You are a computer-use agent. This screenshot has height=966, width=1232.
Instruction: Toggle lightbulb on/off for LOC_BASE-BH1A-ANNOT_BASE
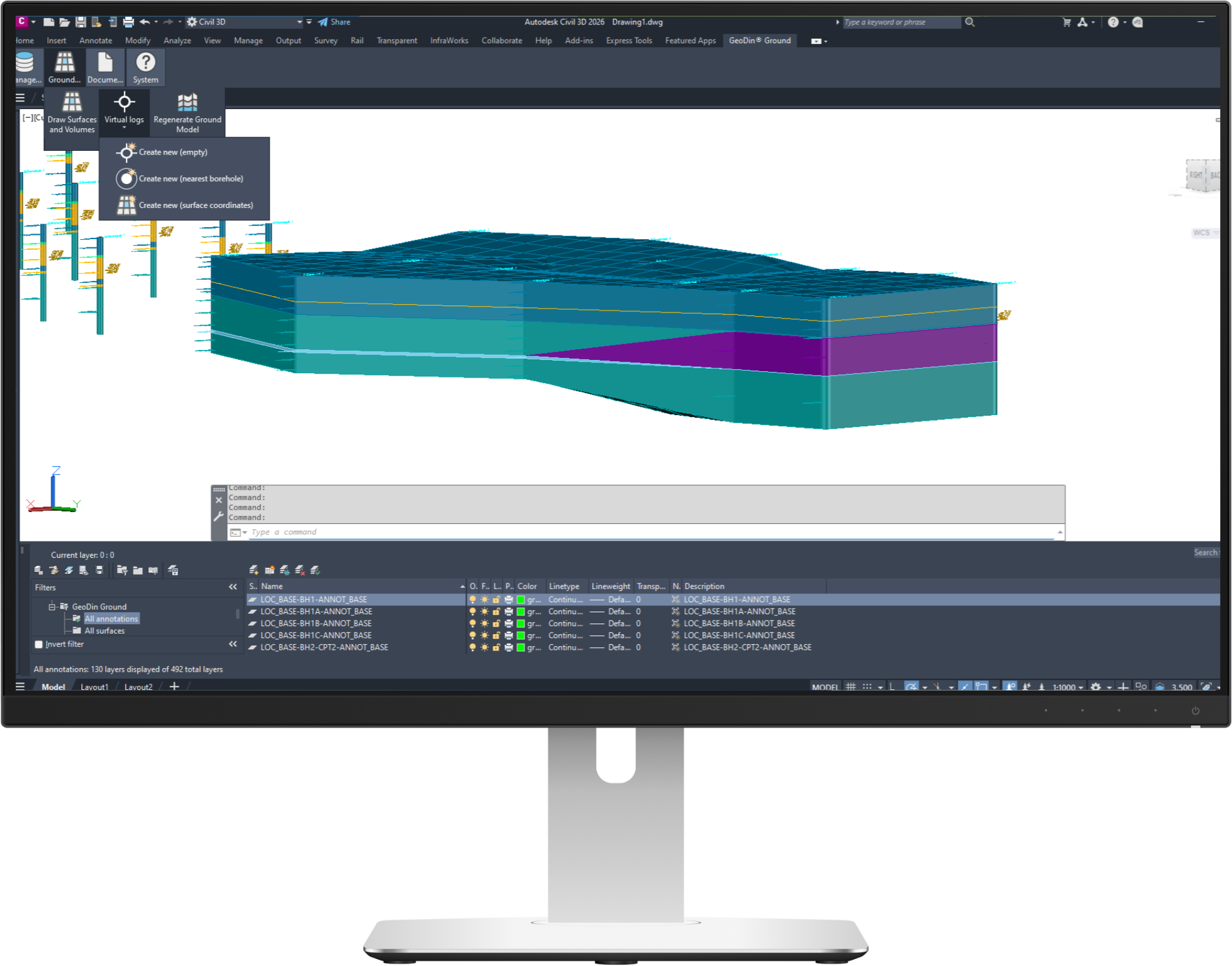point(473,612)
